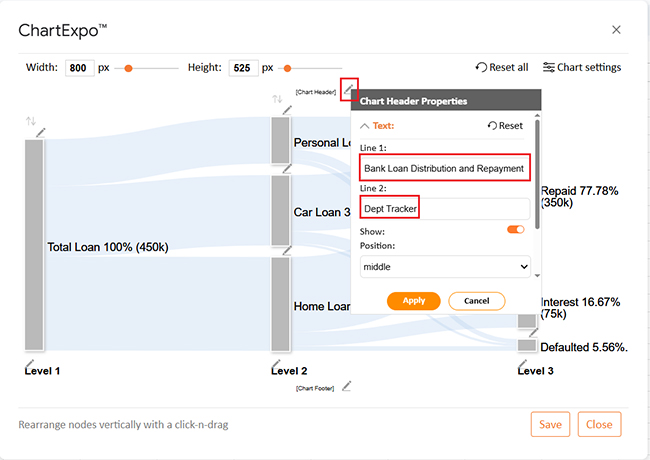
Task: Click Reset in the Text section
Action: point(505,126)
